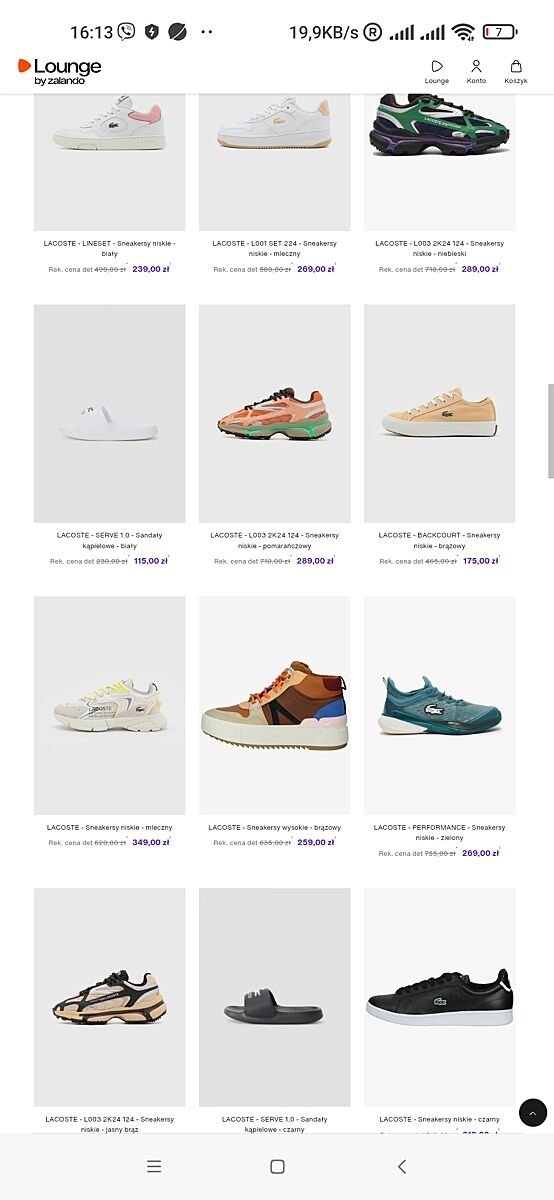
Task: Open L003 2K24 124 niebieski title link
Action: 440,248
